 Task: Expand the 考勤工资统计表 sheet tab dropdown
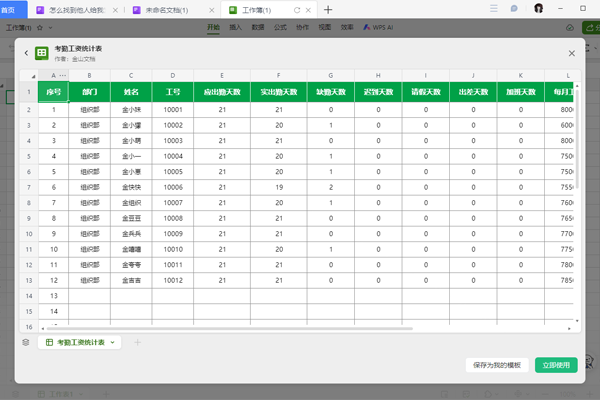click(113, 342)
